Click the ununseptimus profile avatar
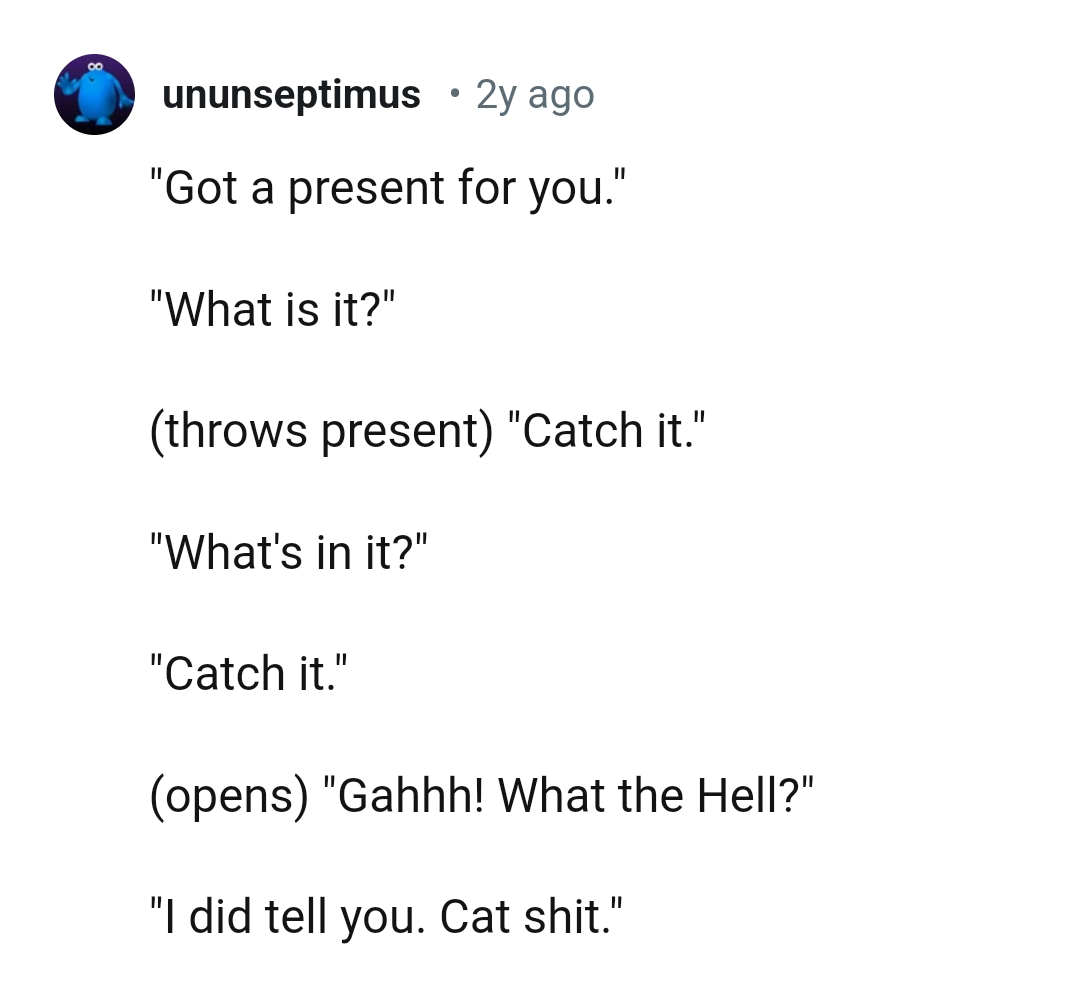The width and height of the screenshot is (1079, 983). pyautogui.click(x=94, y=94)
